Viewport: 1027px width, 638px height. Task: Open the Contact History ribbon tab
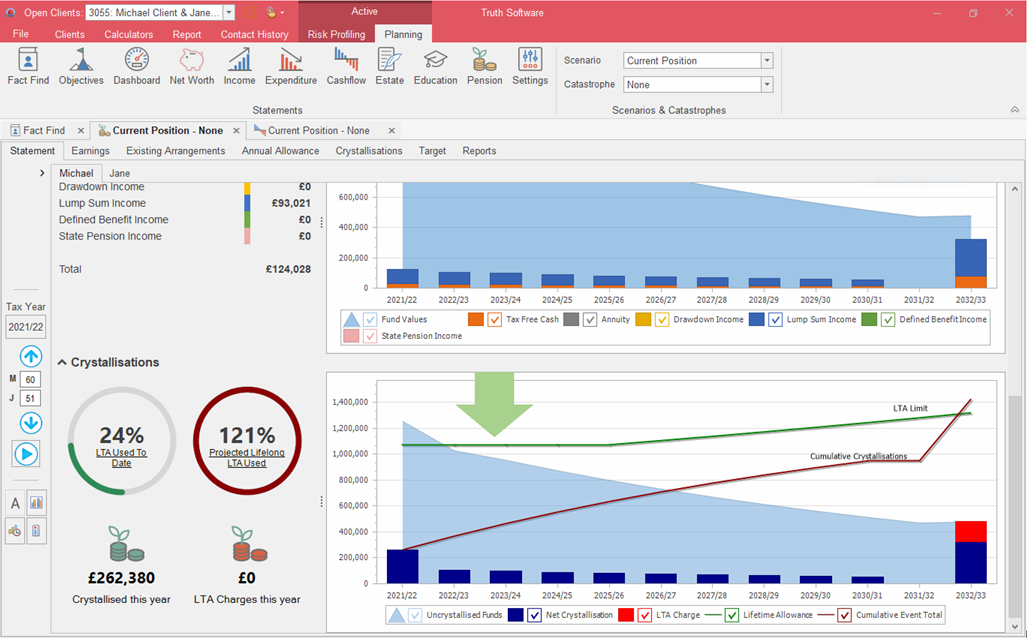[254, 34]
